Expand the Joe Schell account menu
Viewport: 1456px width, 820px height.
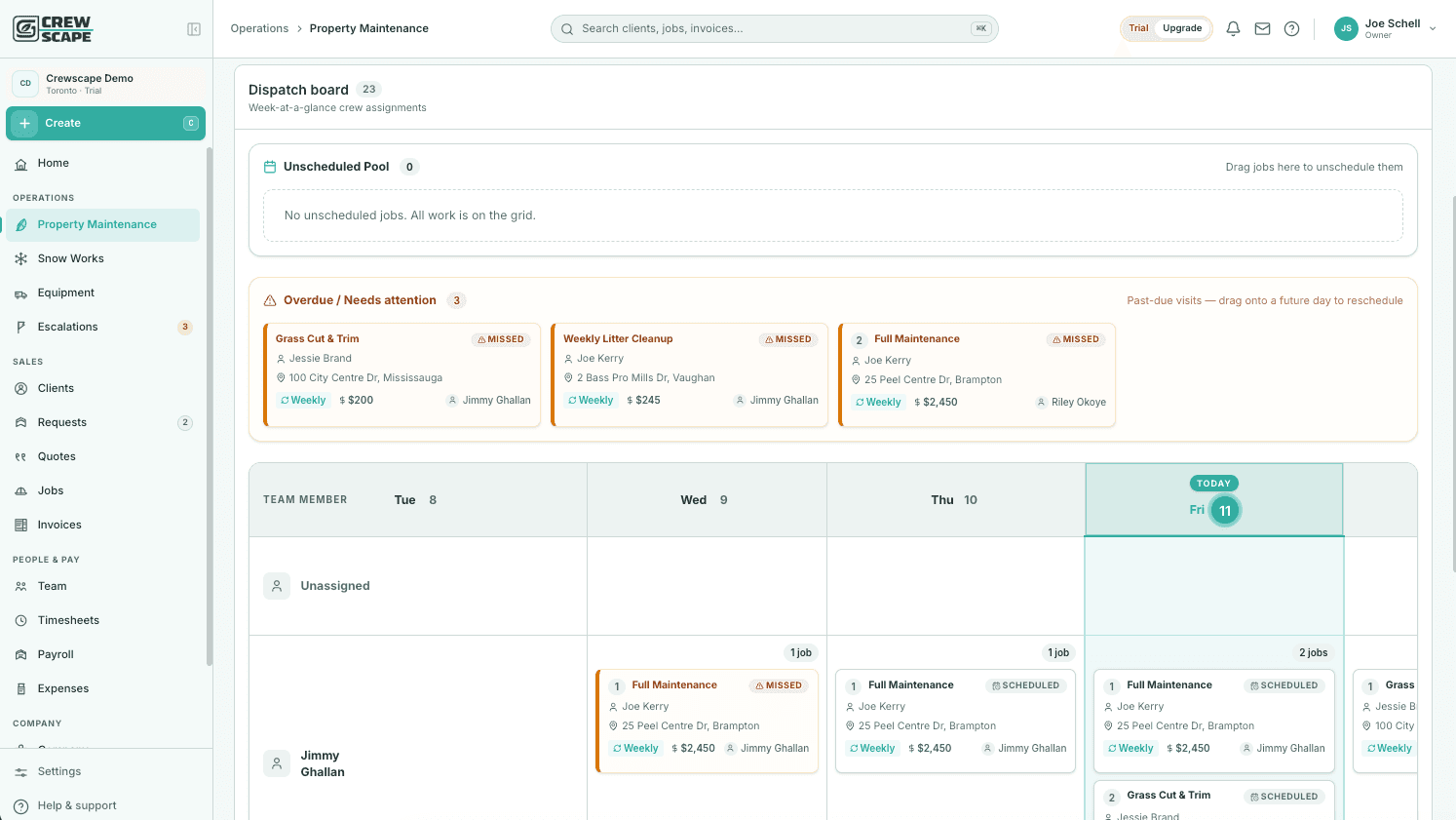click(1386, 29)
